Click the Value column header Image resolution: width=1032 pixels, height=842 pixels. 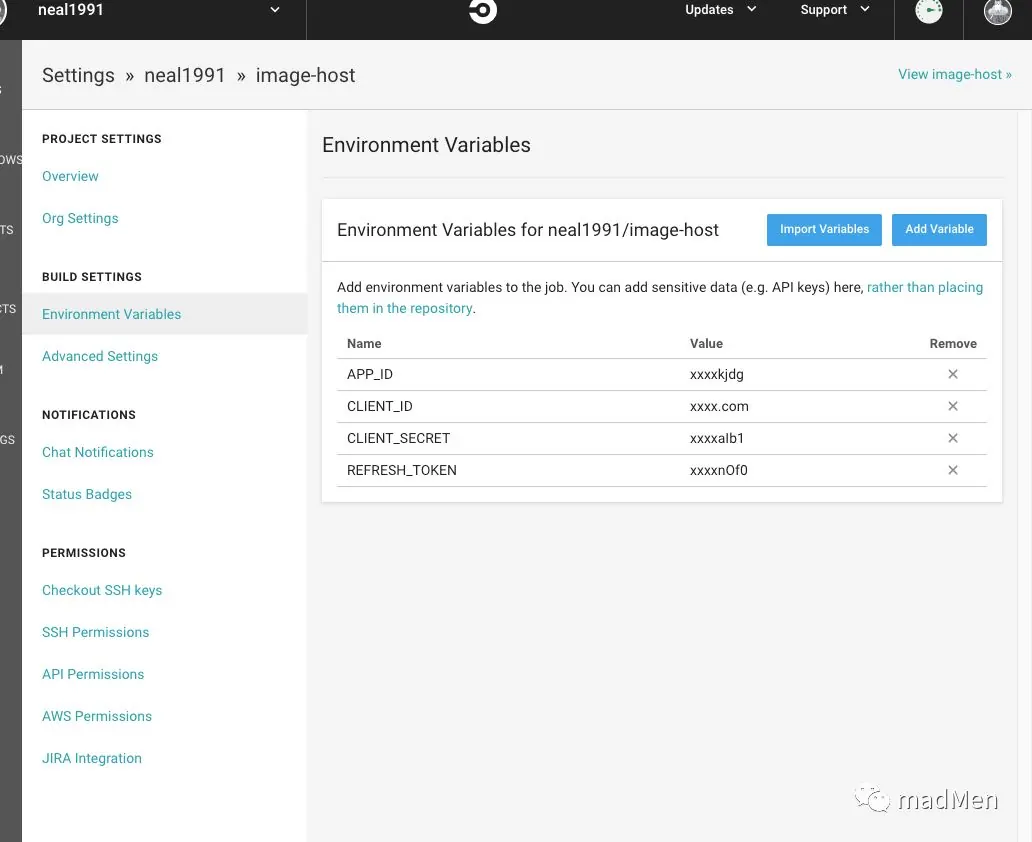[x=706, y=344]
